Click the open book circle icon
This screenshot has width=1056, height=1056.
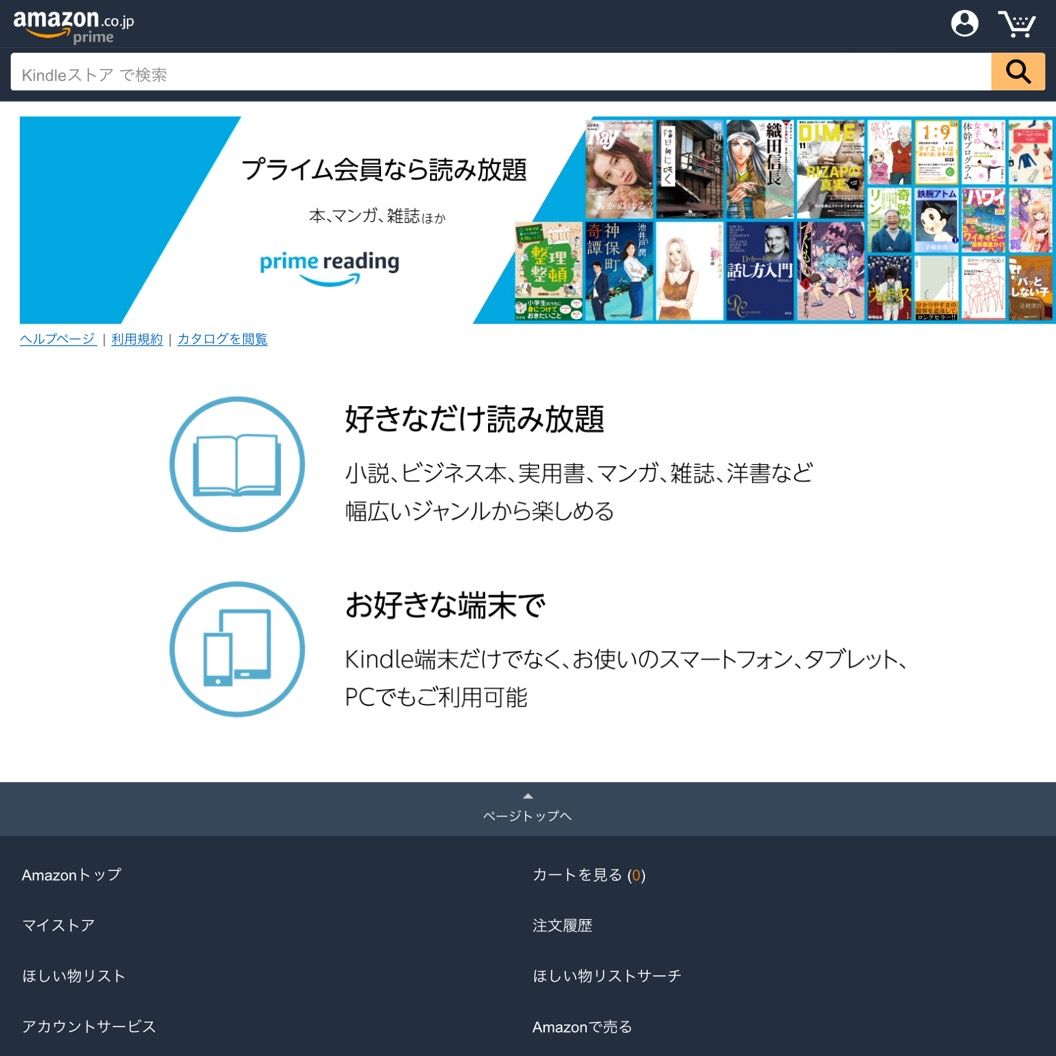(x=237, y=464)
